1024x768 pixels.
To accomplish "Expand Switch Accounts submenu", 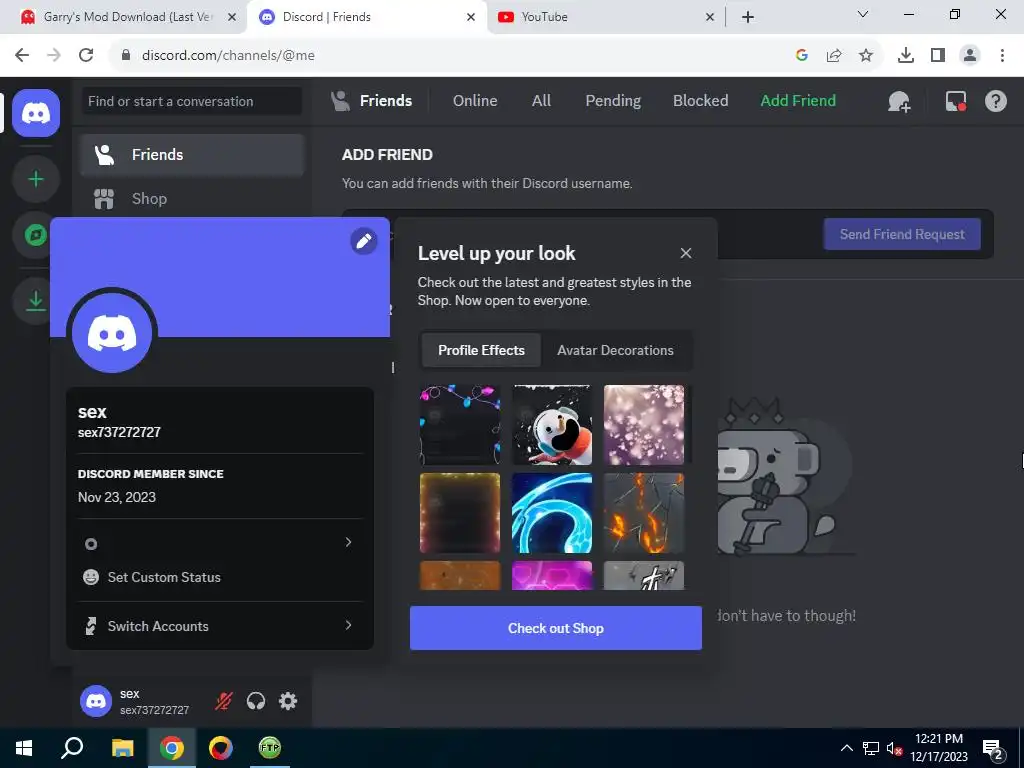I will click(x=219, y=626).
